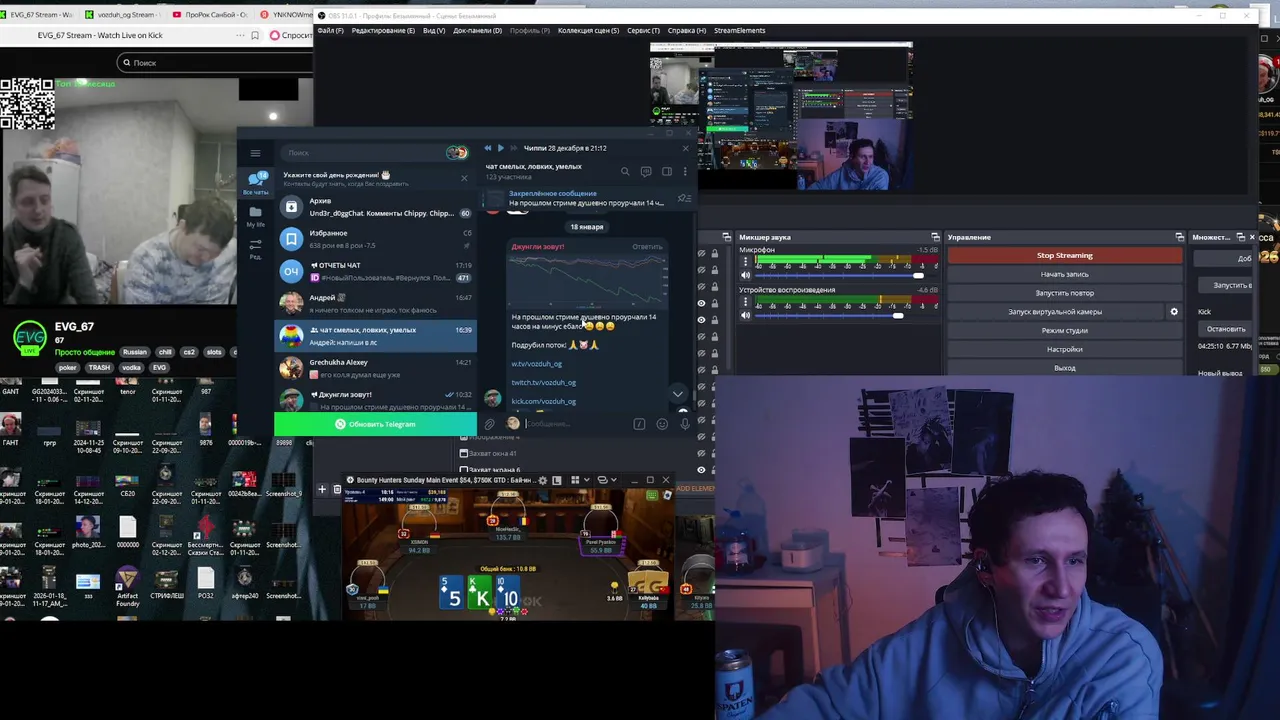The width and height of the screenshot is (1280, 720).
Task: Toggle lock on first OBS source row
Action: point(714,253)
